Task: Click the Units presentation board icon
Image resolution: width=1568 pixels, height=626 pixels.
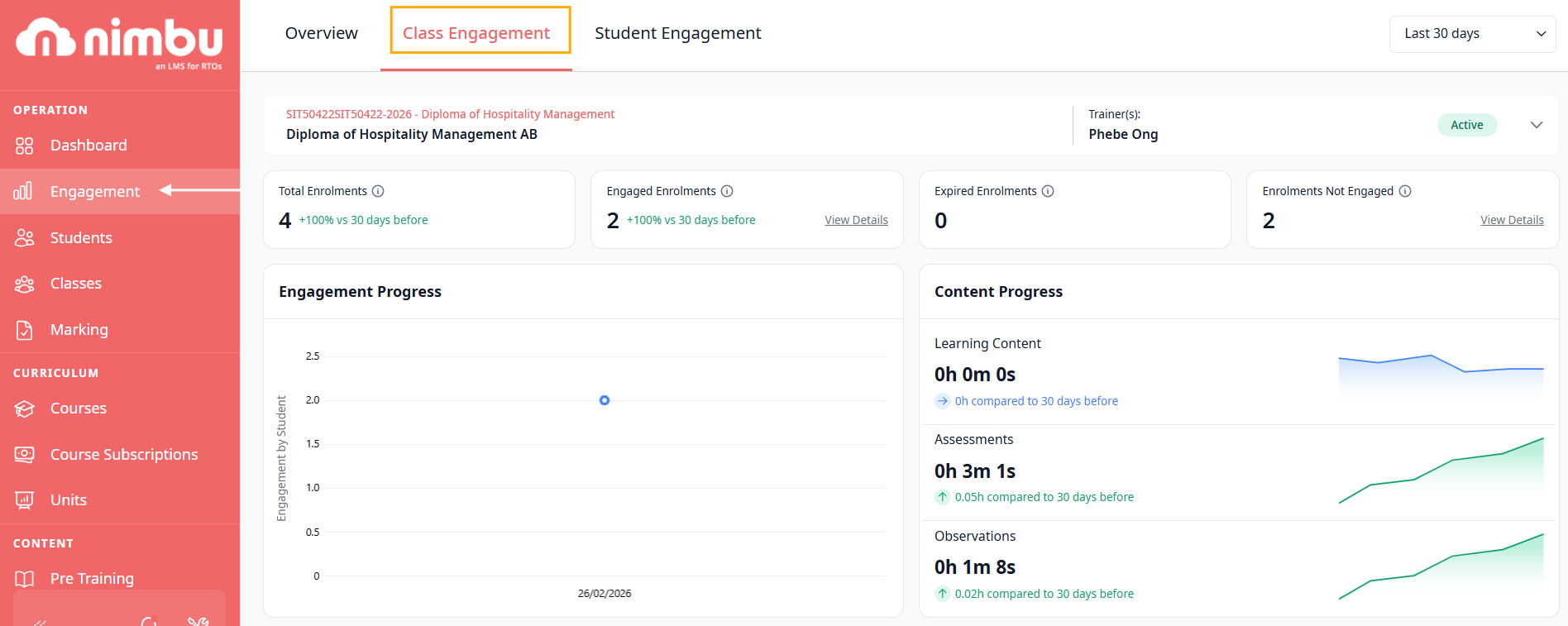Action: click(x=24, y=500)
